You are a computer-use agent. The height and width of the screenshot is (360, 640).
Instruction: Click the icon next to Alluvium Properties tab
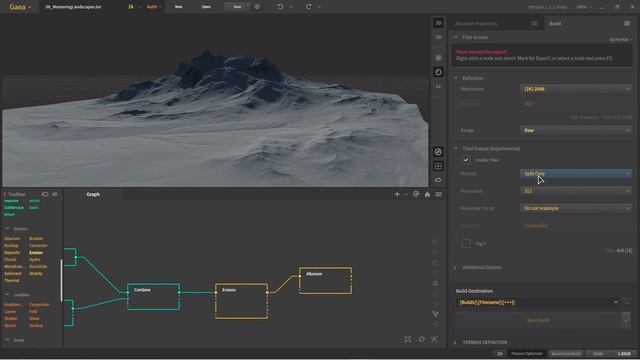pos(534,24)
